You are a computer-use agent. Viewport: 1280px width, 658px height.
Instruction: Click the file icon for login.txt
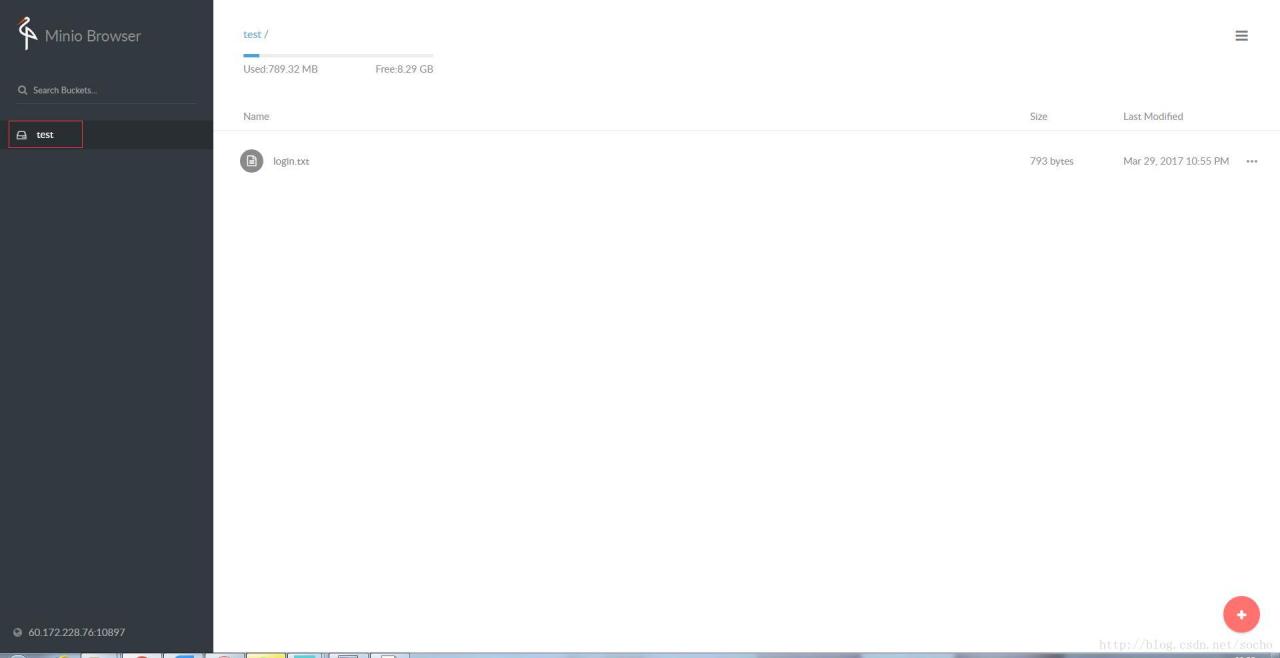251,161
